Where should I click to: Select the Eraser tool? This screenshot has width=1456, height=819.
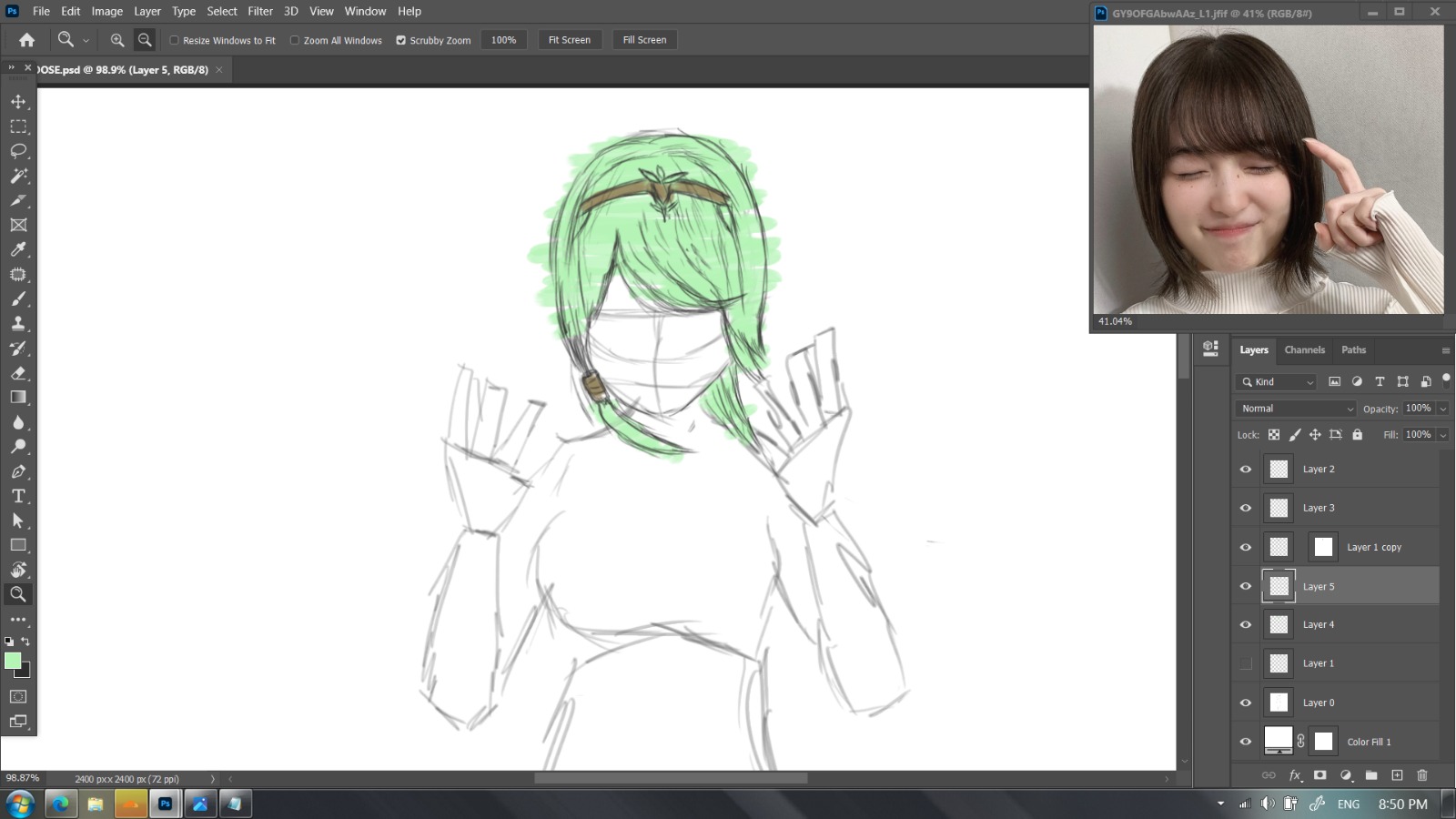(x=18, y=373)
